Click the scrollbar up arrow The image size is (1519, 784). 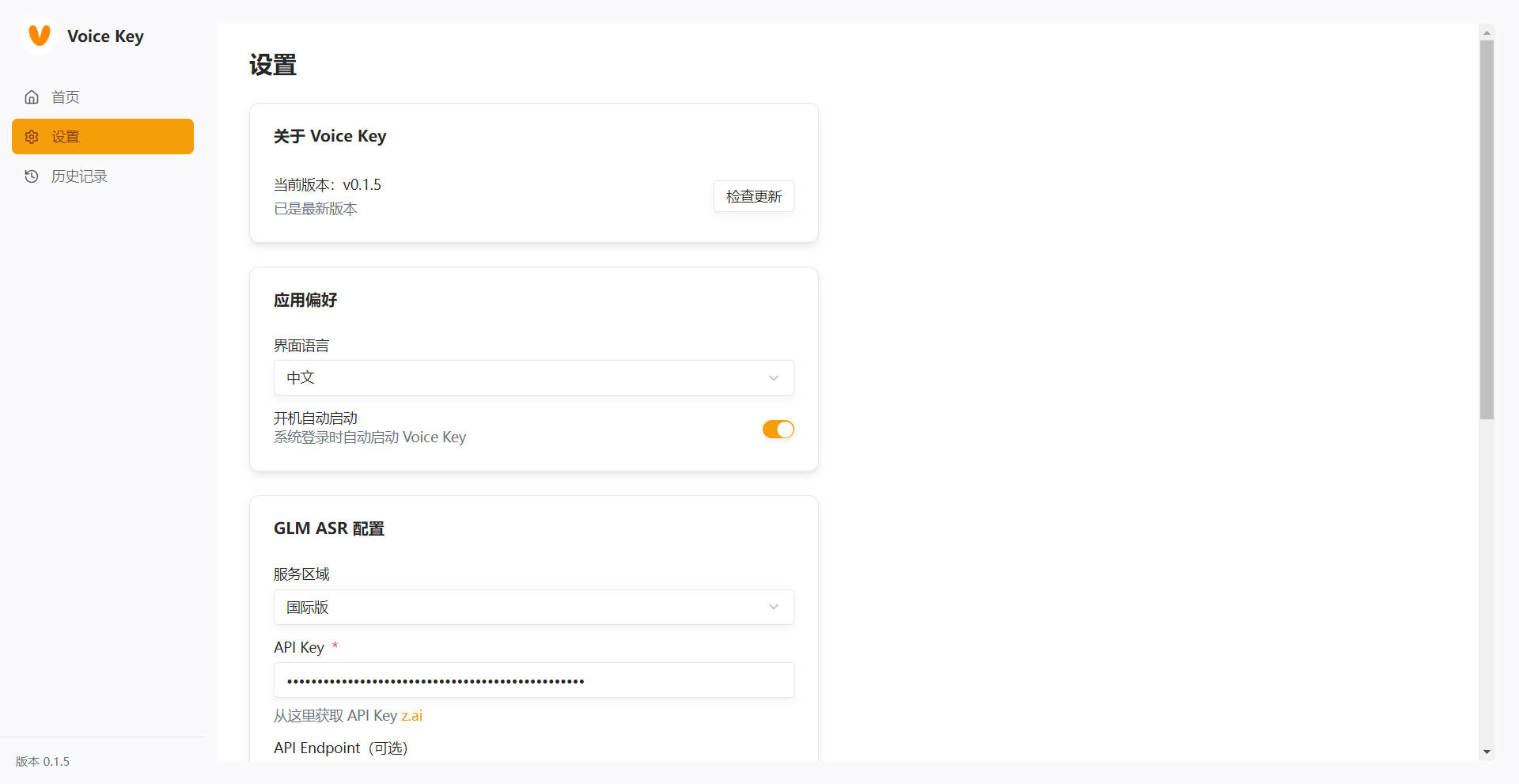pos(1487,32)
